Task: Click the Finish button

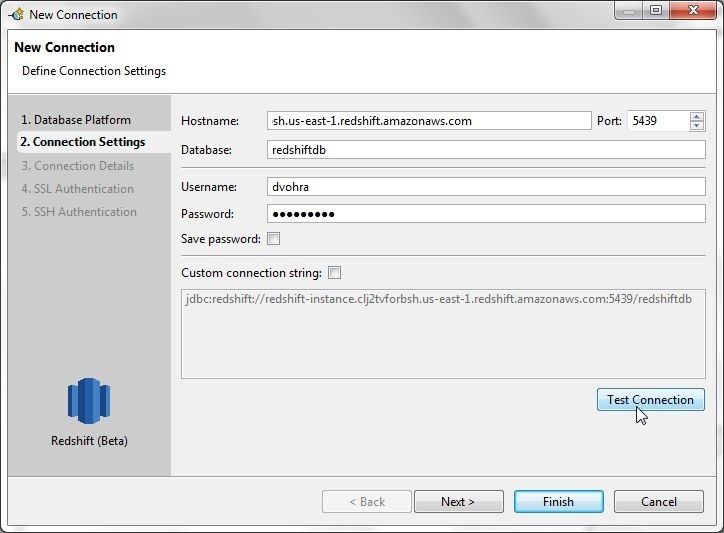Action: click(559, 502)
